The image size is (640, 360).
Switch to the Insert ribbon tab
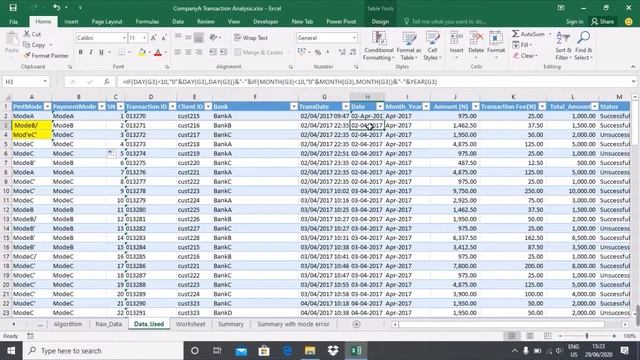(x=71, y=22)
